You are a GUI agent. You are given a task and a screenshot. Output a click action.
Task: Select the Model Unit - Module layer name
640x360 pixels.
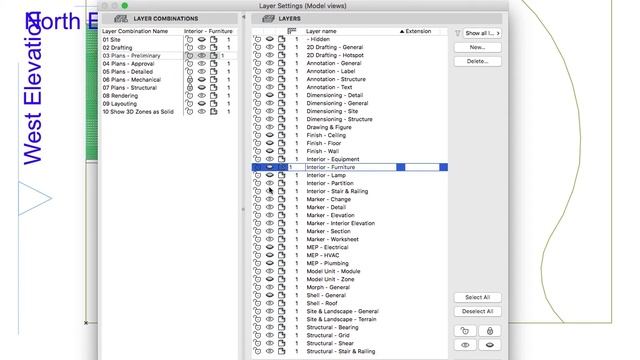pos(333,271)
